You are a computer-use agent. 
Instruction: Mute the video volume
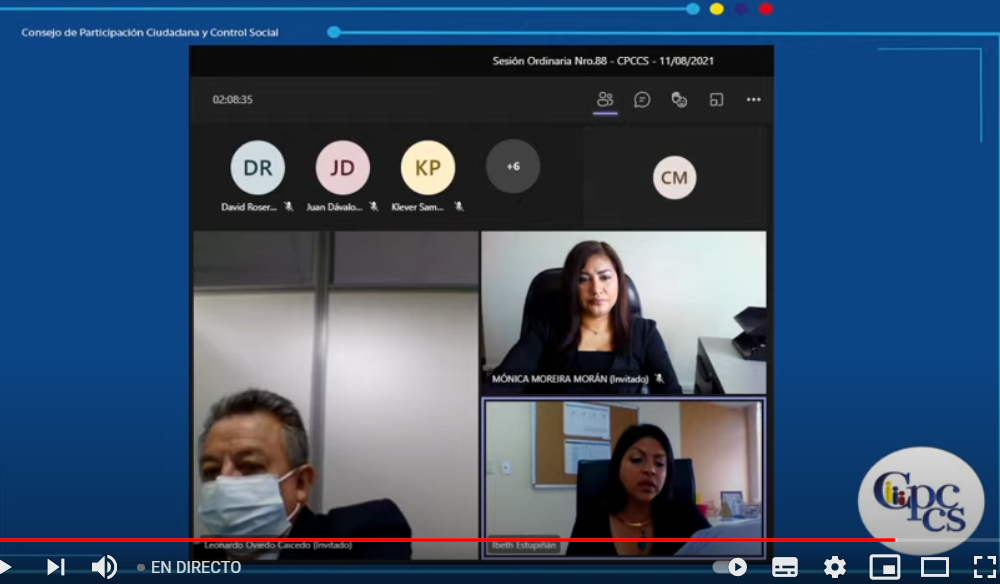(104, 567)
